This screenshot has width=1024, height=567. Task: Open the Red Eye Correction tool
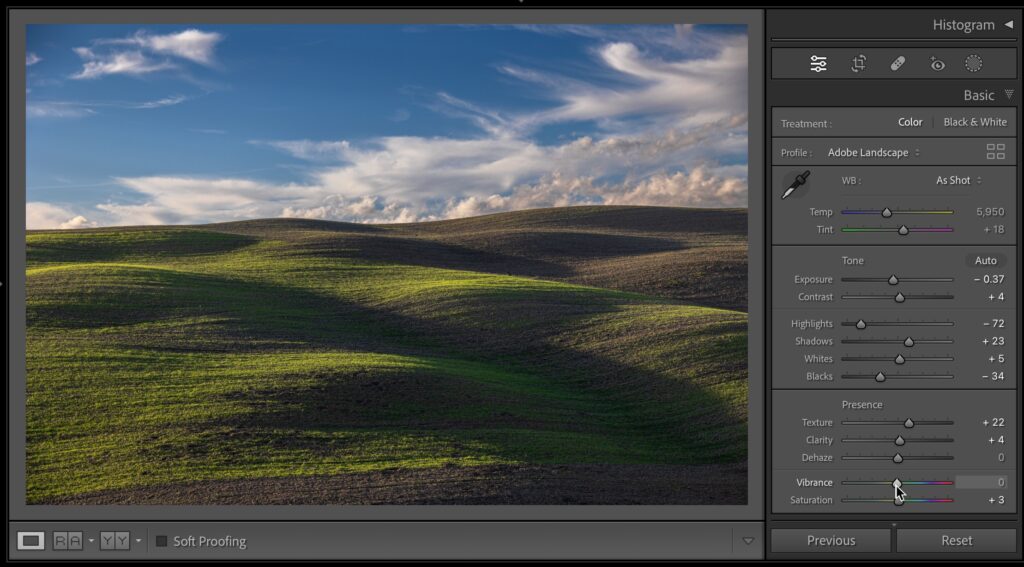pos(937,64)
